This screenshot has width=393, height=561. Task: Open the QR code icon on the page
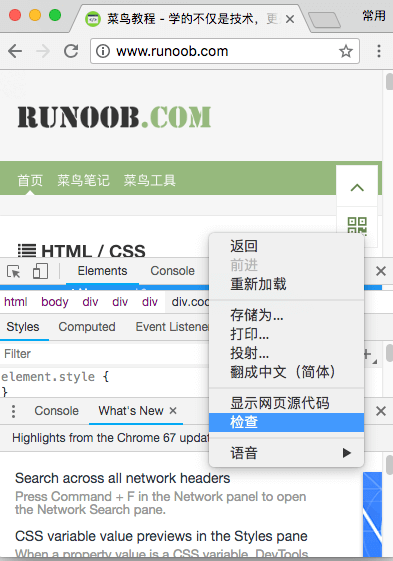[x=357, y=225]
